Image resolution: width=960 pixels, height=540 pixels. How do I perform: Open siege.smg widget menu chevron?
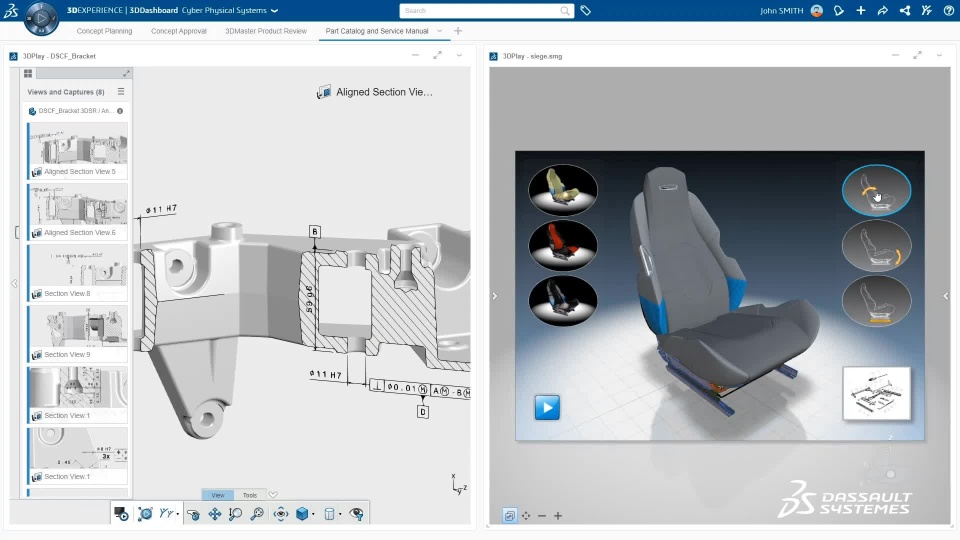coord(939,56)
